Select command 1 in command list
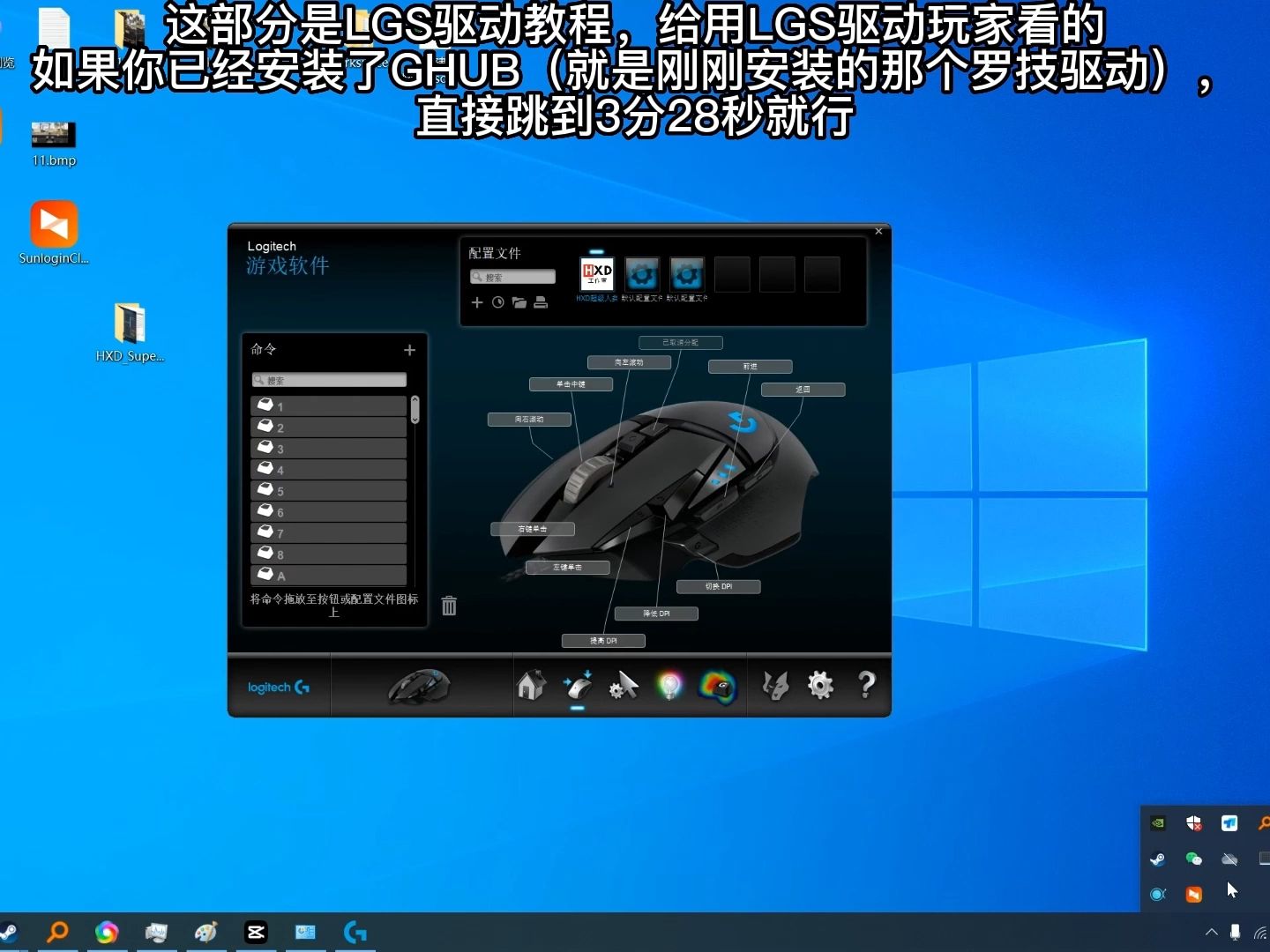Viewport: 1270px width, 952px height. tap(328, 405)
